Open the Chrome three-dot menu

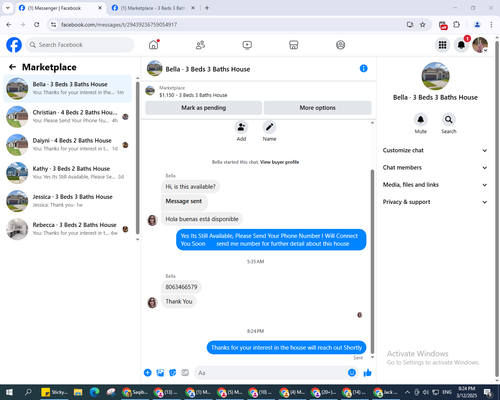(491, 24)
